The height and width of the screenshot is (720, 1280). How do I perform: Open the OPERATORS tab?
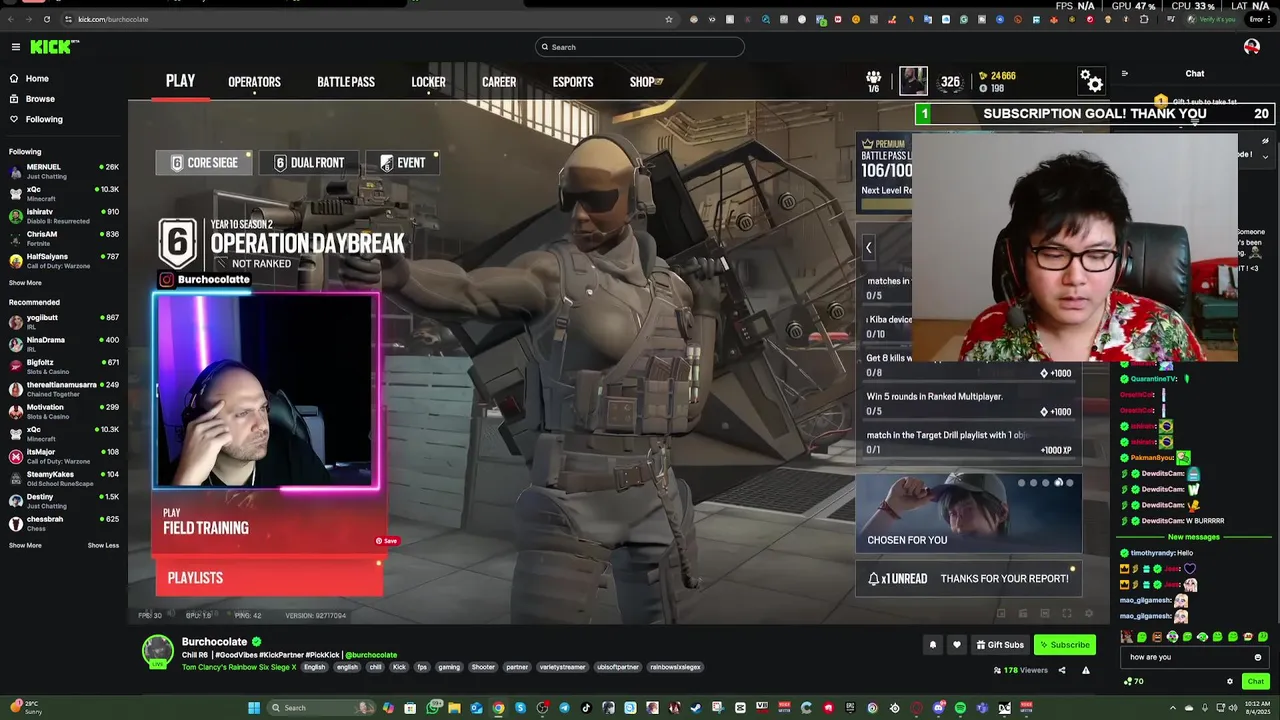point(254,82)
